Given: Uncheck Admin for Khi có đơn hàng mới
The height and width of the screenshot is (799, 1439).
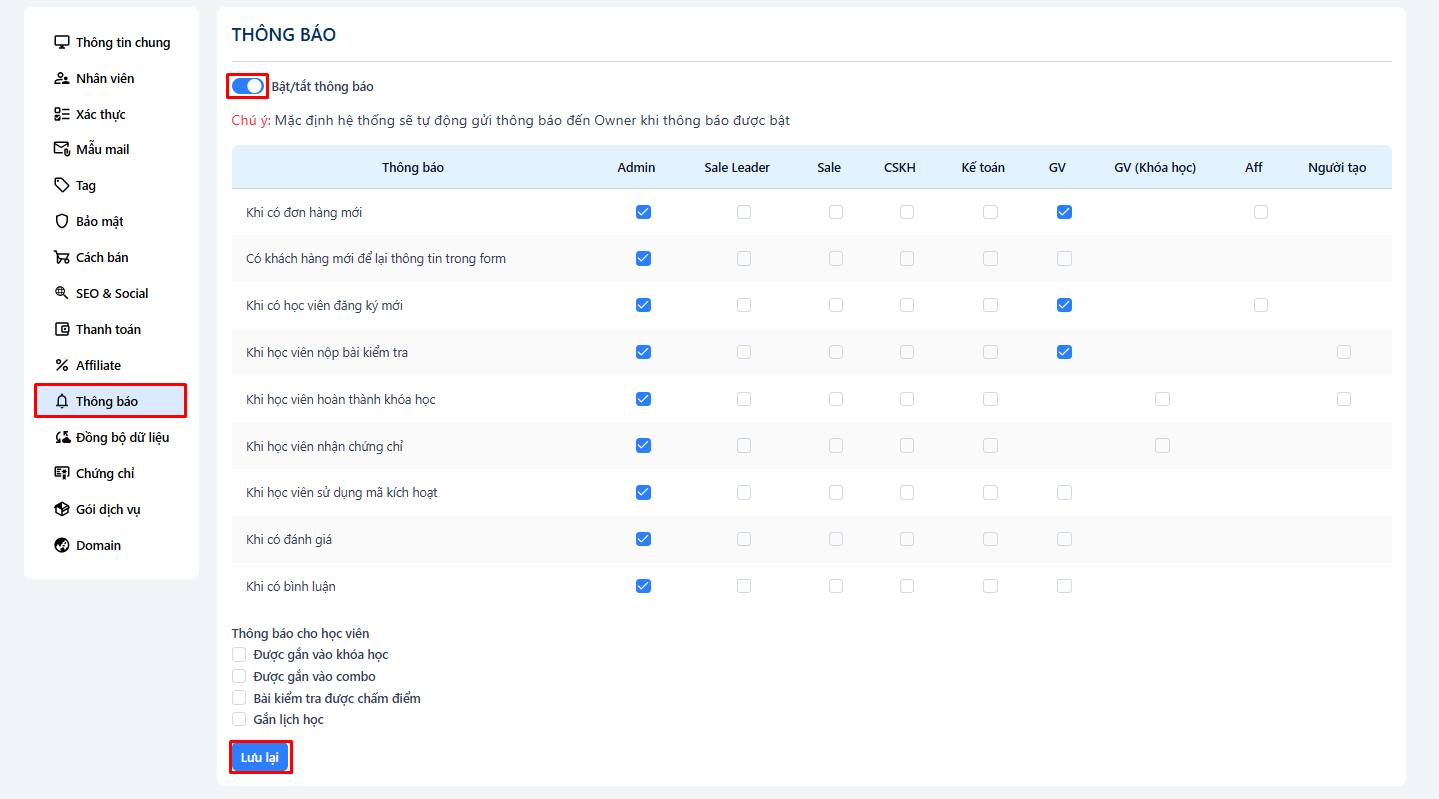Looking at the screenshot, I should point(643,212).
